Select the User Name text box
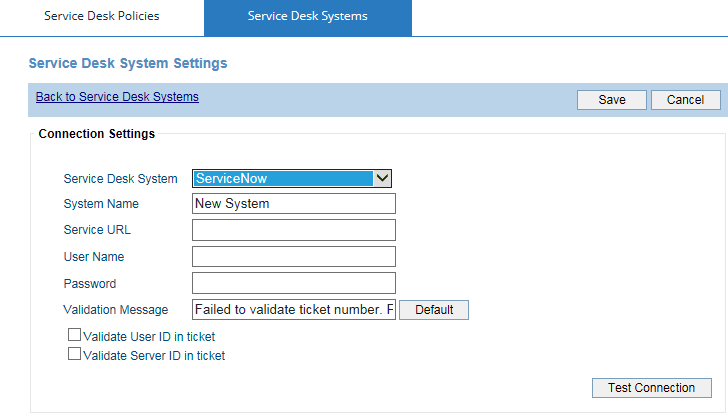This screenshot has height=415, width=728. pos(294,257)
